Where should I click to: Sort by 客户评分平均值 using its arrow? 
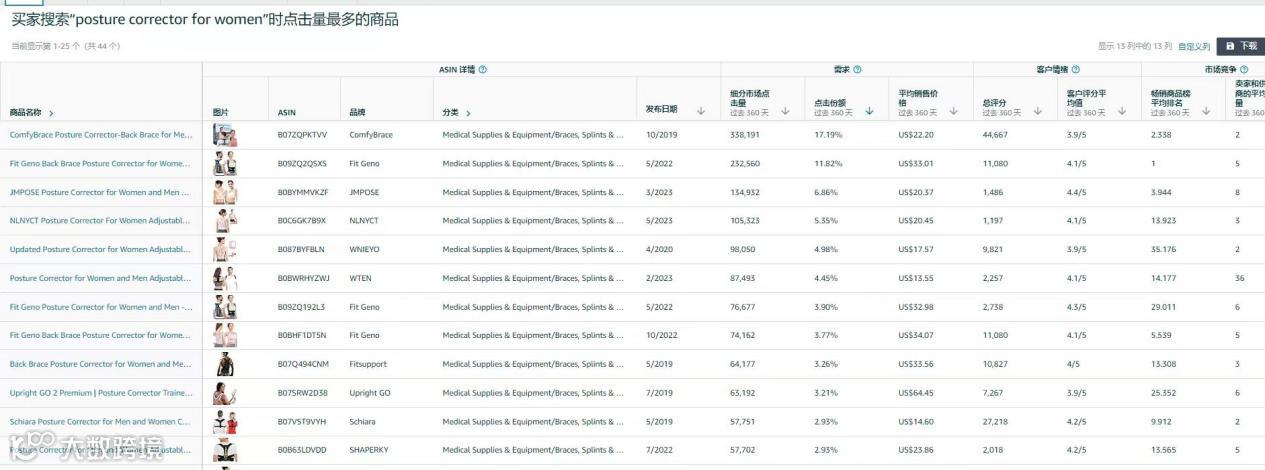[x=1122, y=111]
